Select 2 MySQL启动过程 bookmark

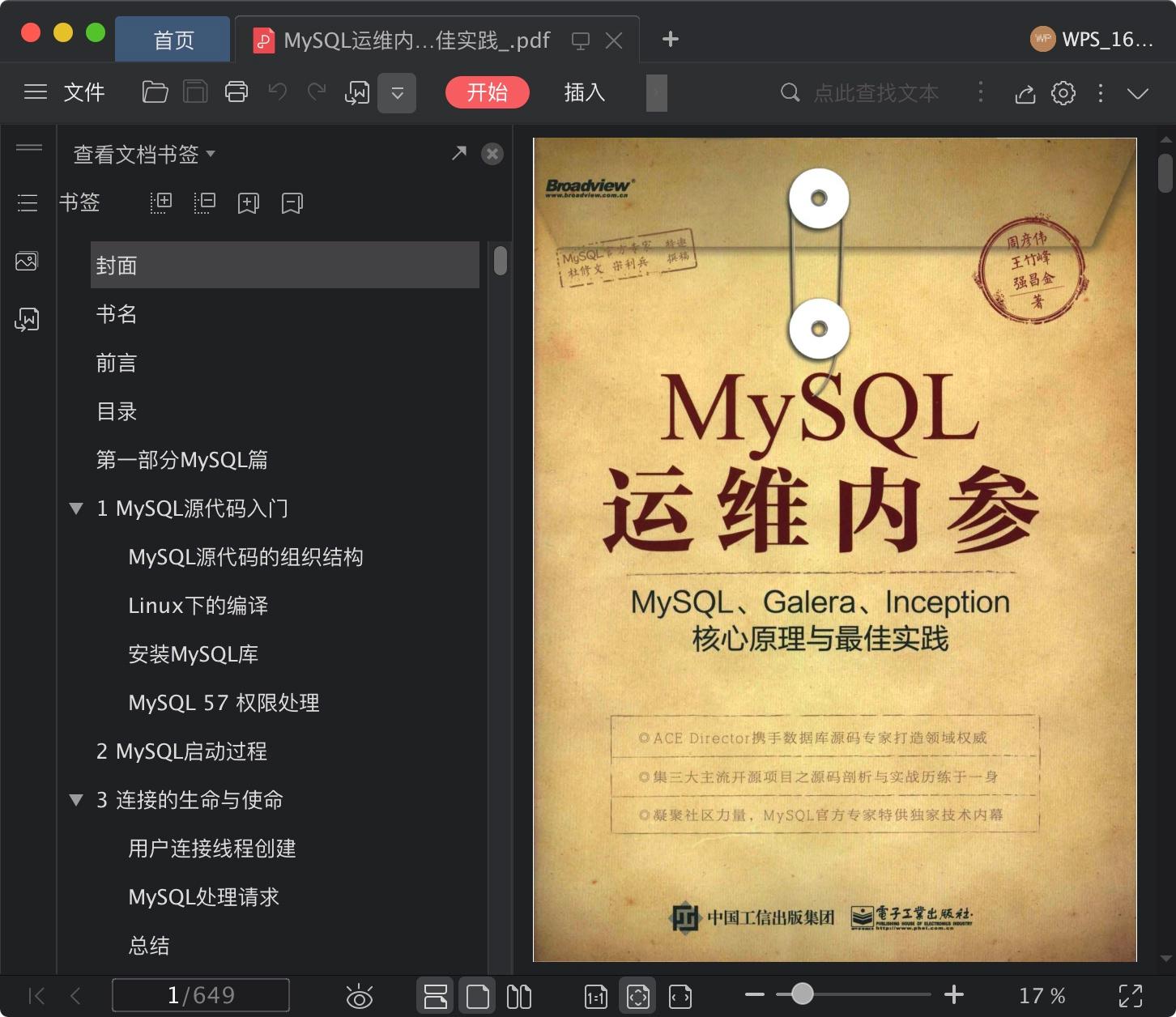[x=182, y=751]
